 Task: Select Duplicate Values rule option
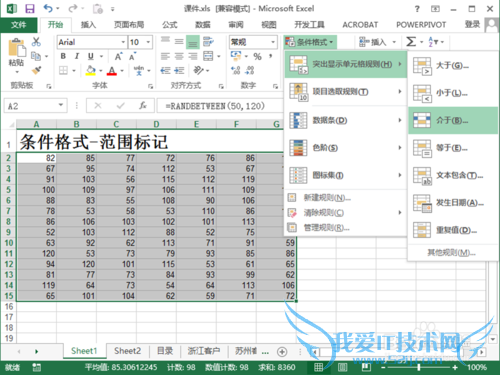[x=452, y=230]
